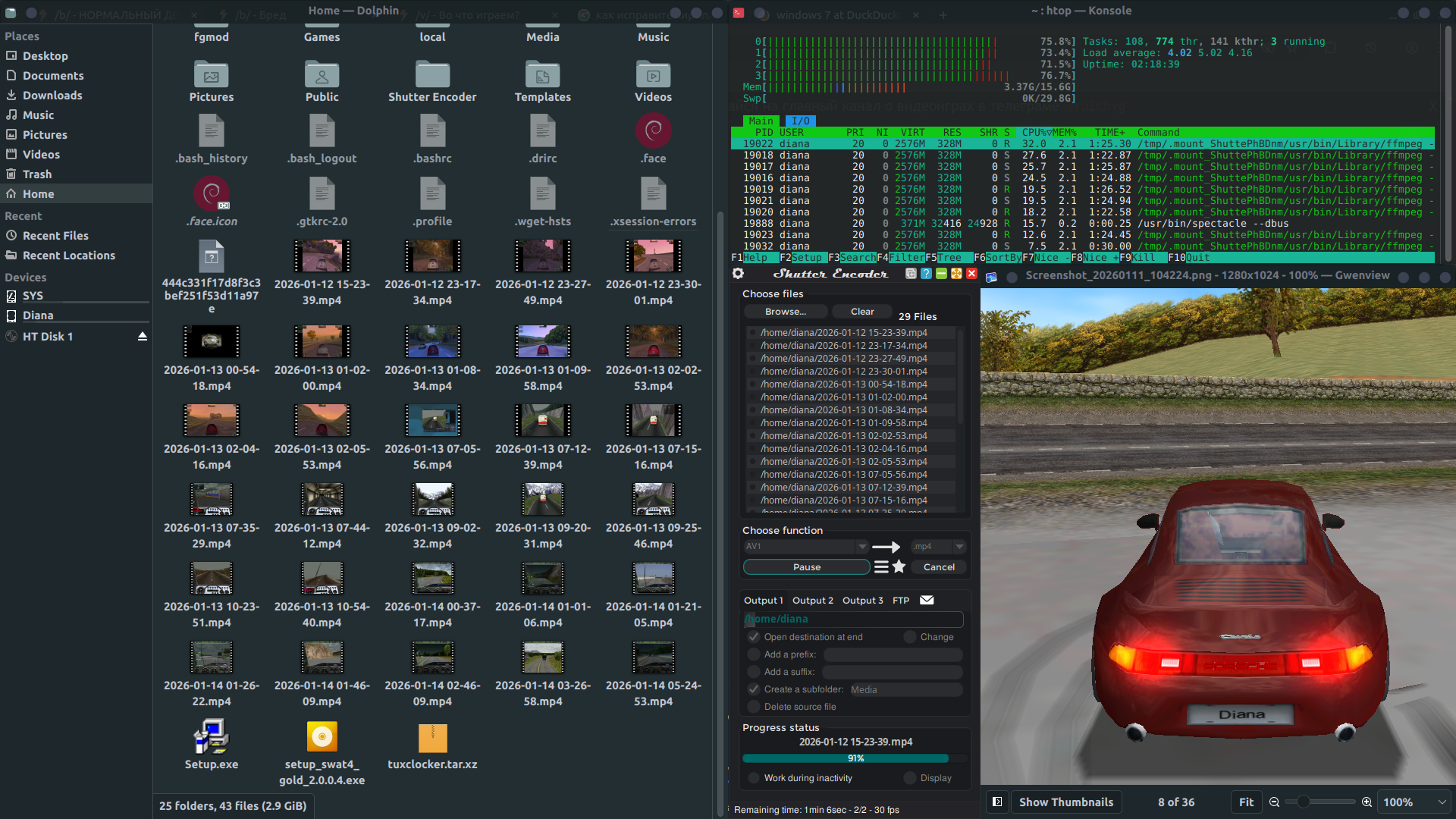Expand the AV1 function dropdown
The width and height of the screenshot is (1456, 819).
(861, 546)
